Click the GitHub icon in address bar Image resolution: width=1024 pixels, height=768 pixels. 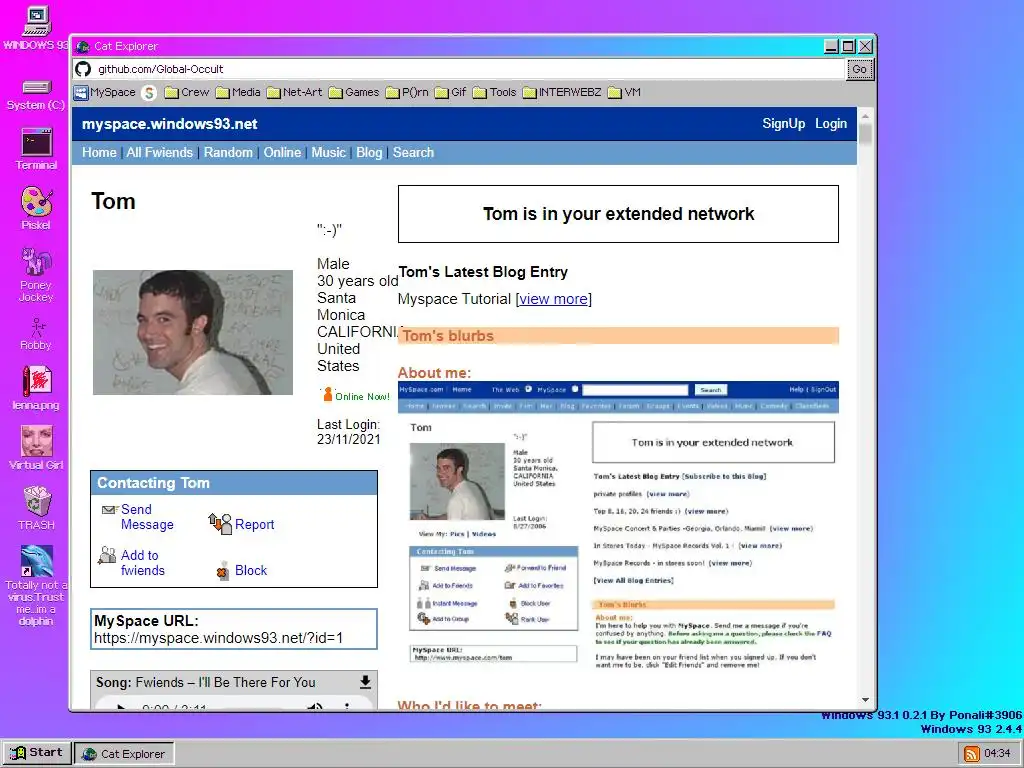(x=83, y=69)
